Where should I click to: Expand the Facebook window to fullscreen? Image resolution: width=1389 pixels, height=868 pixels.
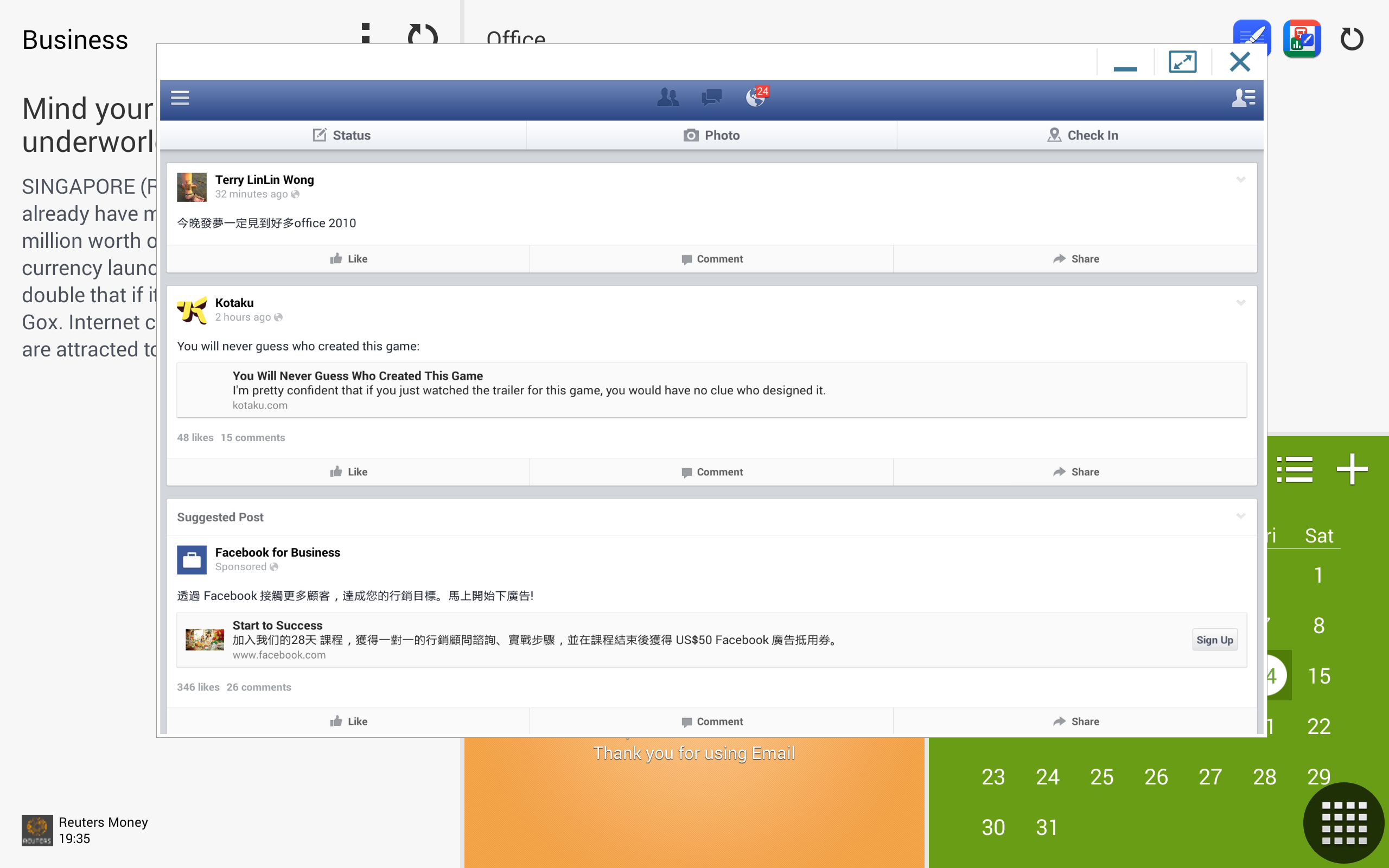[1182, 62]
